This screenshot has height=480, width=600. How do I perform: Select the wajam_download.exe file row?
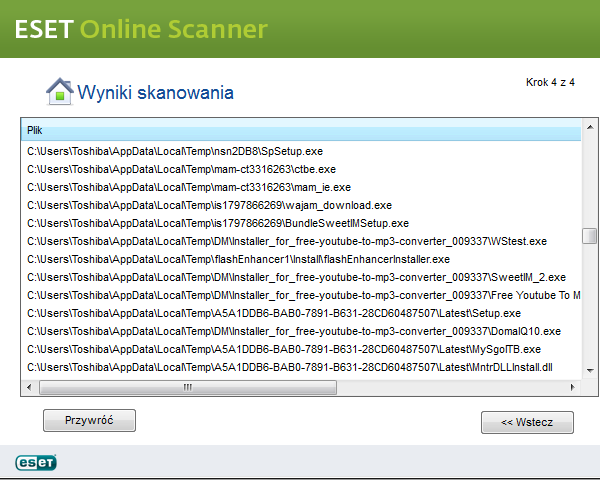coord(301,205)
